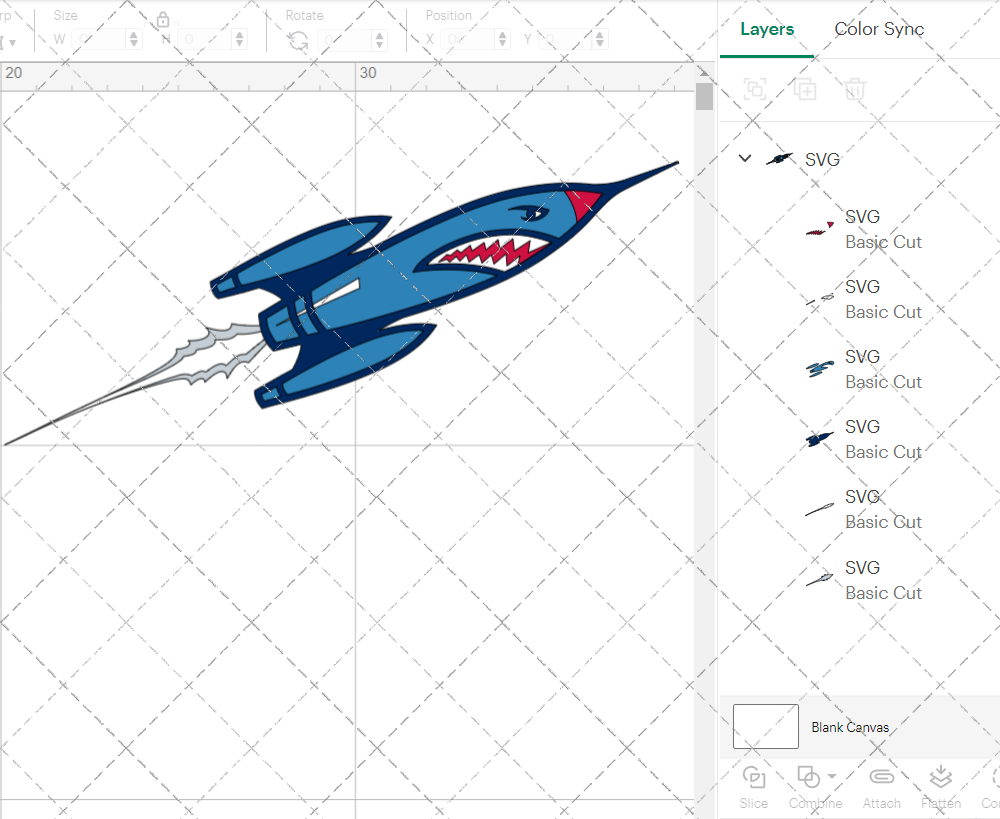
Task: Click the Position Y stepper arrows
Action: click(599, 40)
